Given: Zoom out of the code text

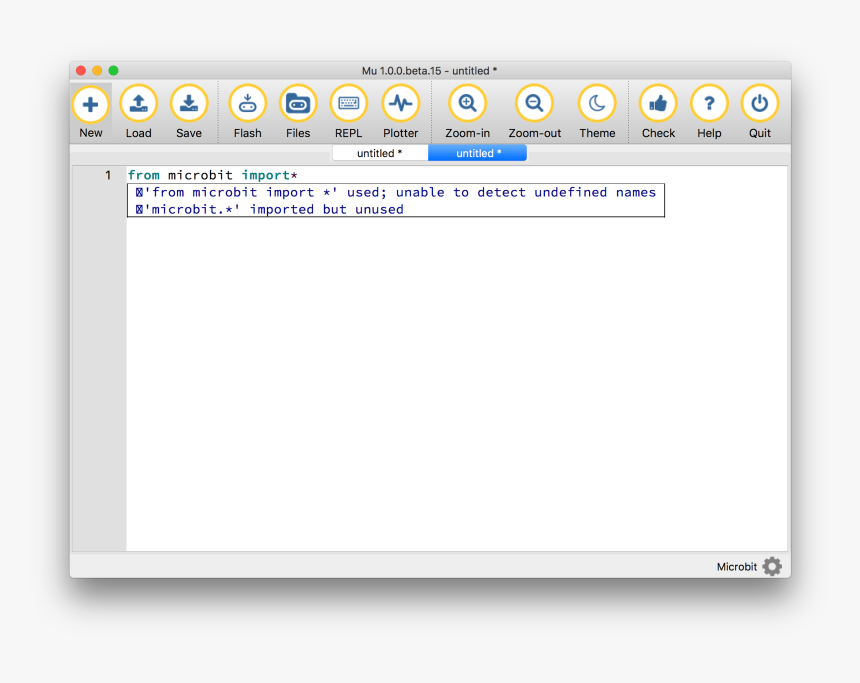Looking at the screenshot, I should (x=534, y=110).
